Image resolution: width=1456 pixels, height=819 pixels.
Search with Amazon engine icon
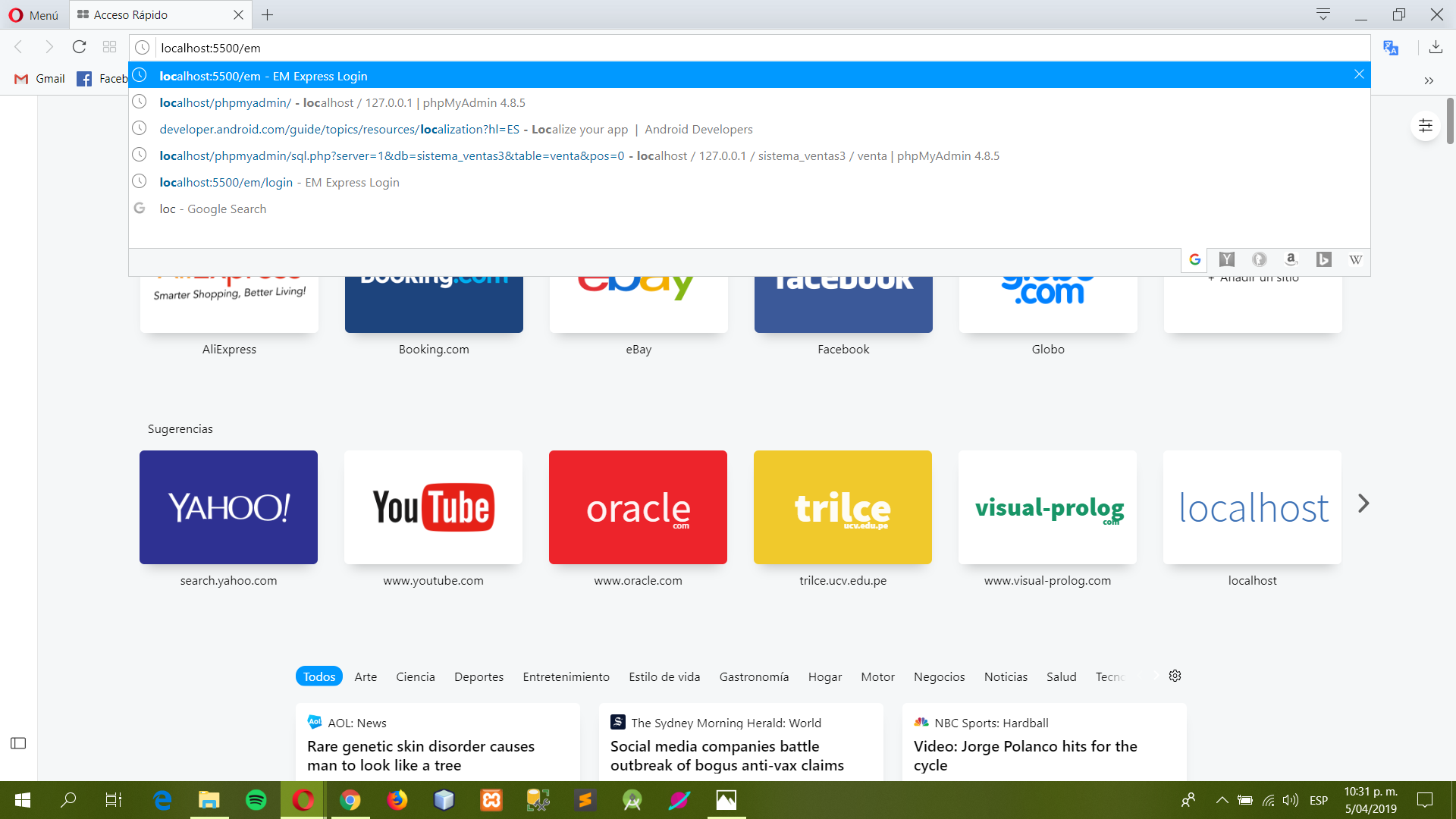[x=1291, y=259]
